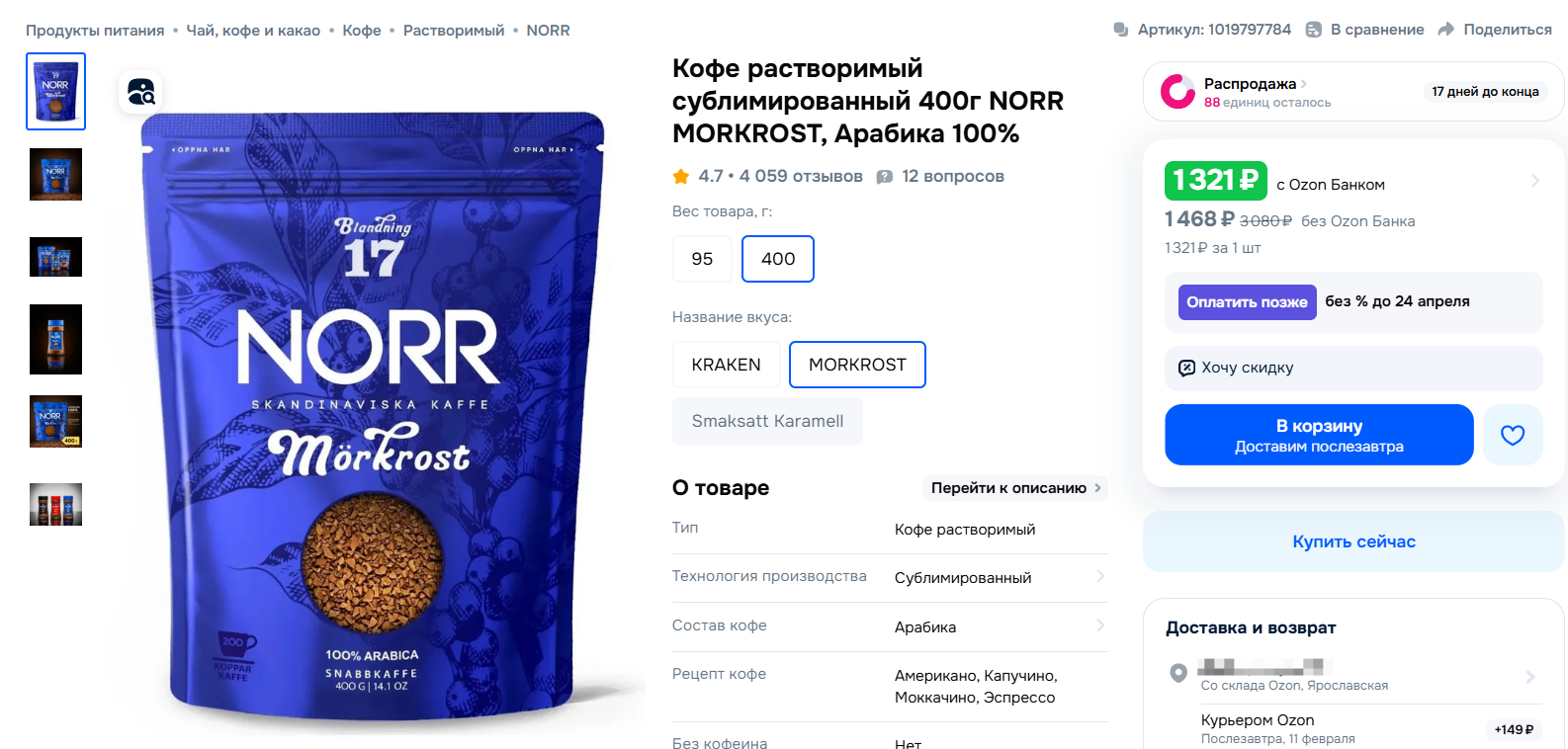Select the coffee jar product thumbnail
Image resolution: width=1568 pixels, height=749 pixels.
tap(55, 339)
